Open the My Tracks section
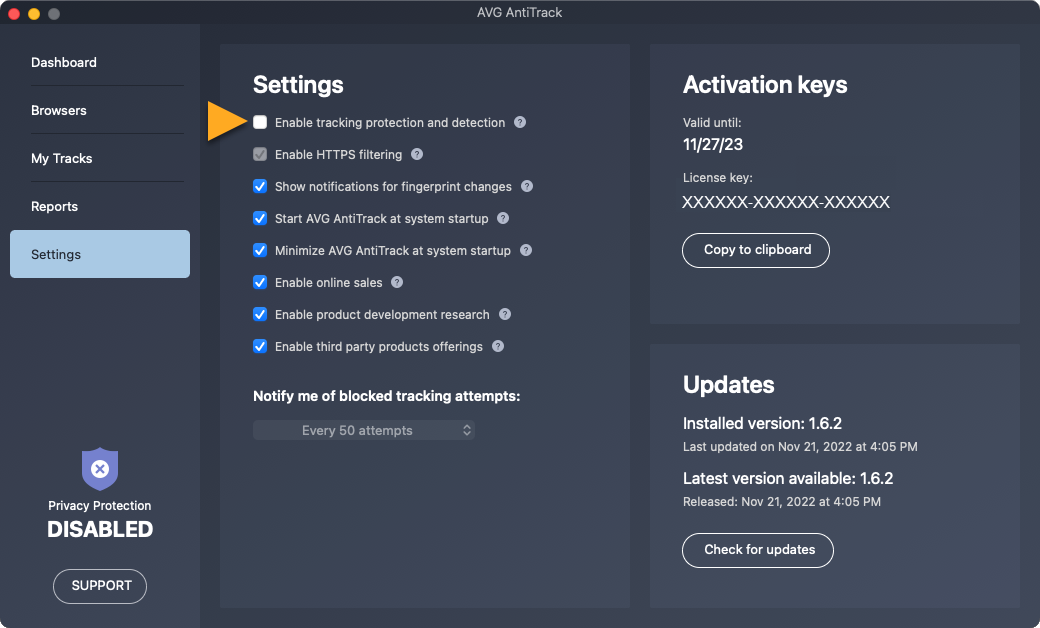 [x=62, y=158]
